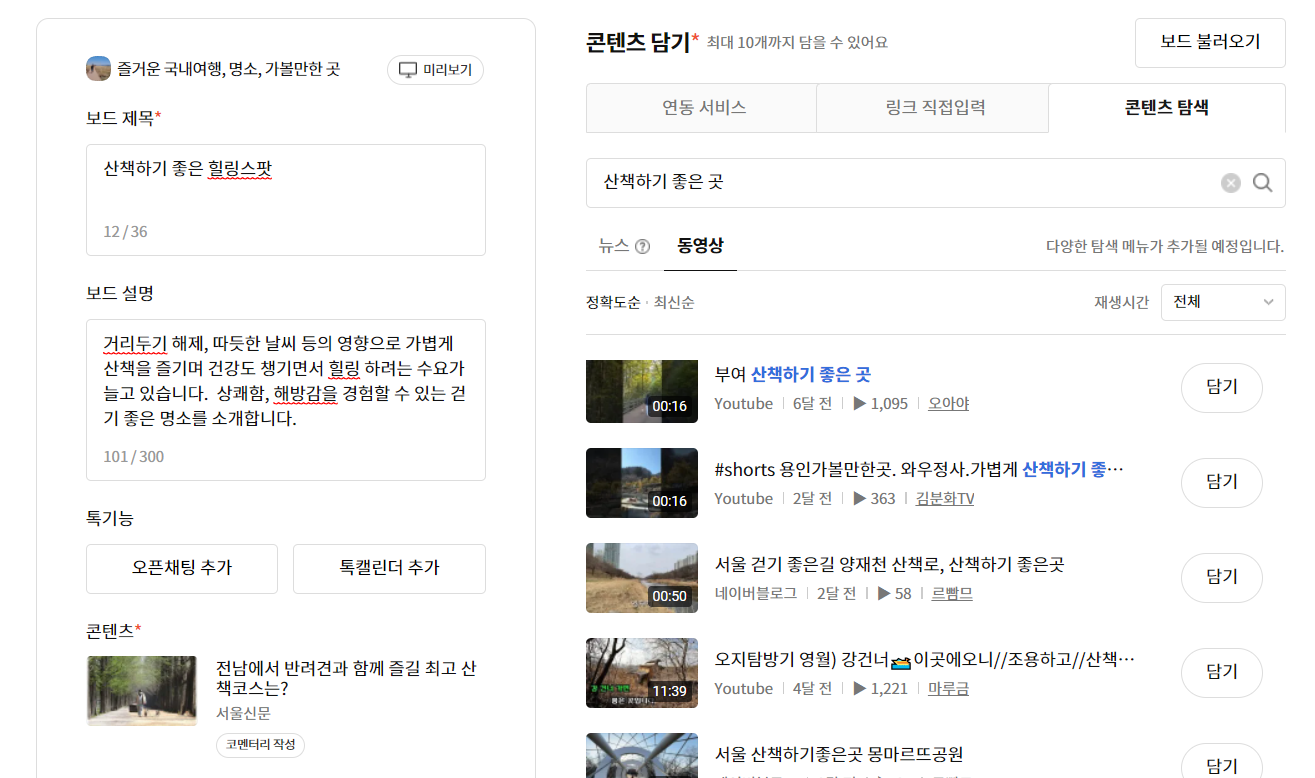This screenshot has width=1315, height=778.
Task: Click the 코멘터리 작성 button
Action: pyautogui.click(x=260, y=745)
